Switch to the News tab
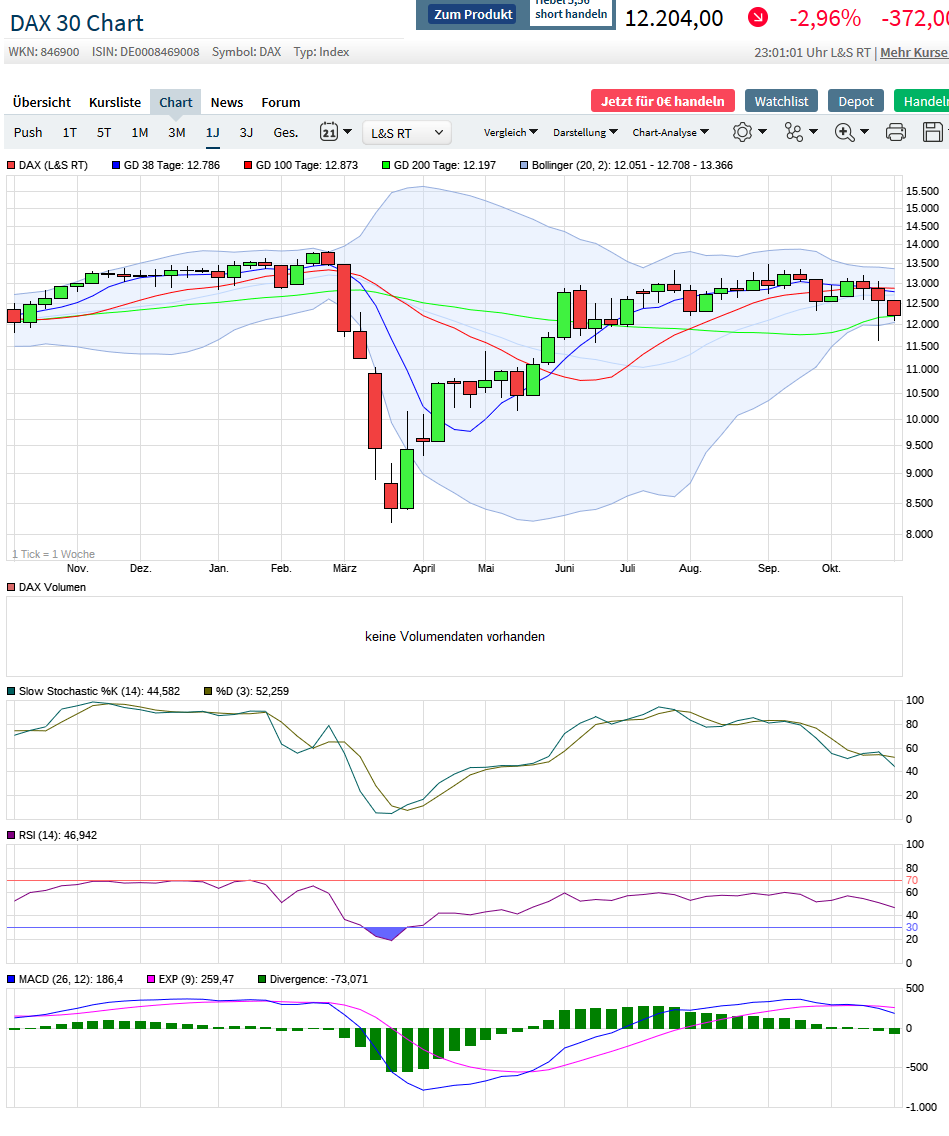This screenshot has height=1136, width=949. point(227,102)
